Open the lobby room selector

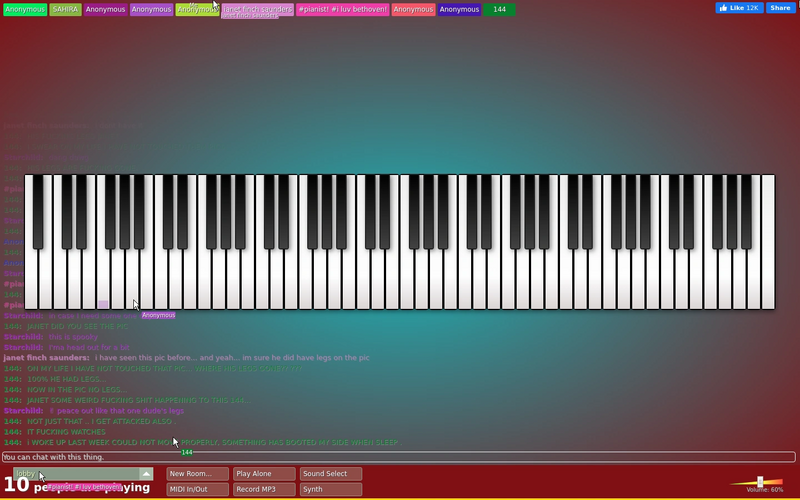tap(83, 474)
